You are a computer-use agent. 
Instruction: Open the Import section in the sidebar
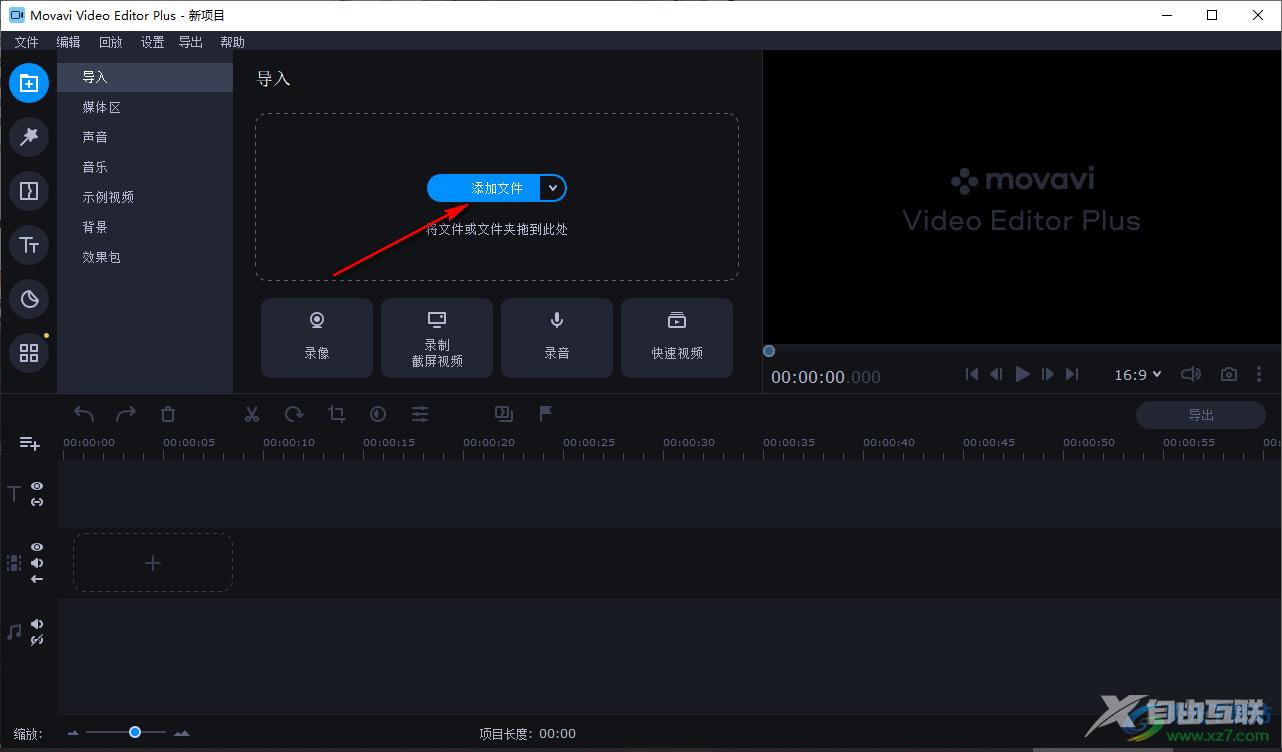tap(29, 83)
